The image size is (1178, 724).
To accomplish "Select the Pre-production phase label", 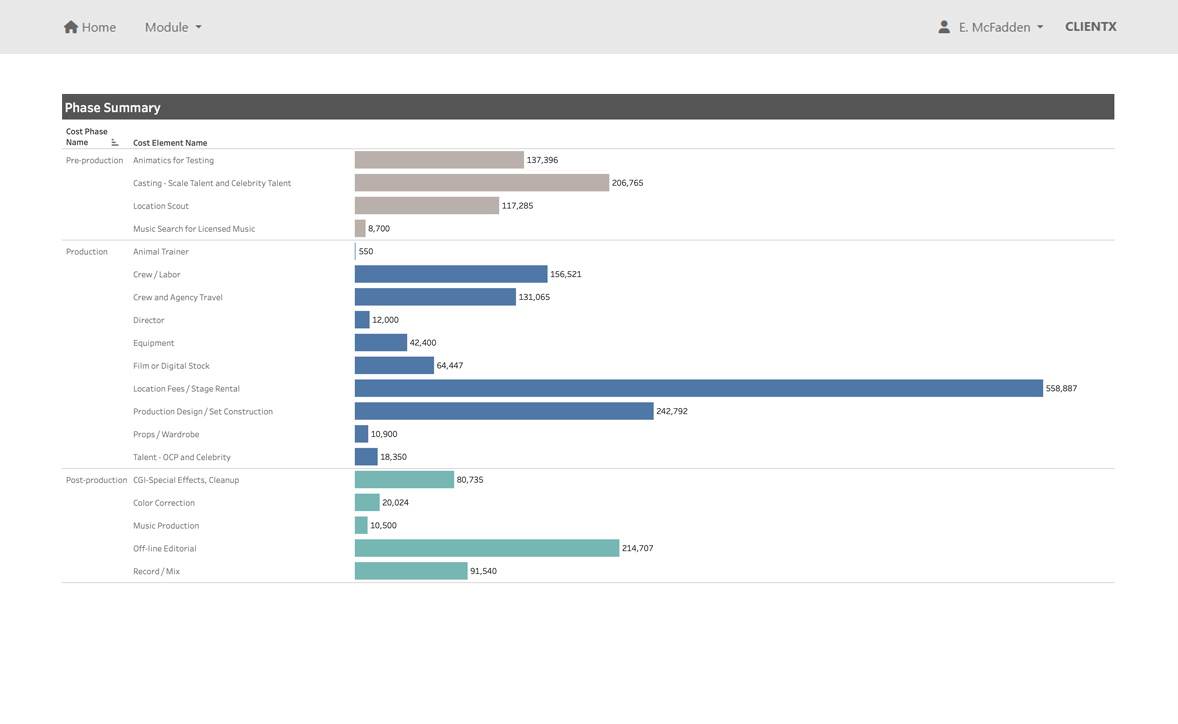I will click(x=93, y=159).
